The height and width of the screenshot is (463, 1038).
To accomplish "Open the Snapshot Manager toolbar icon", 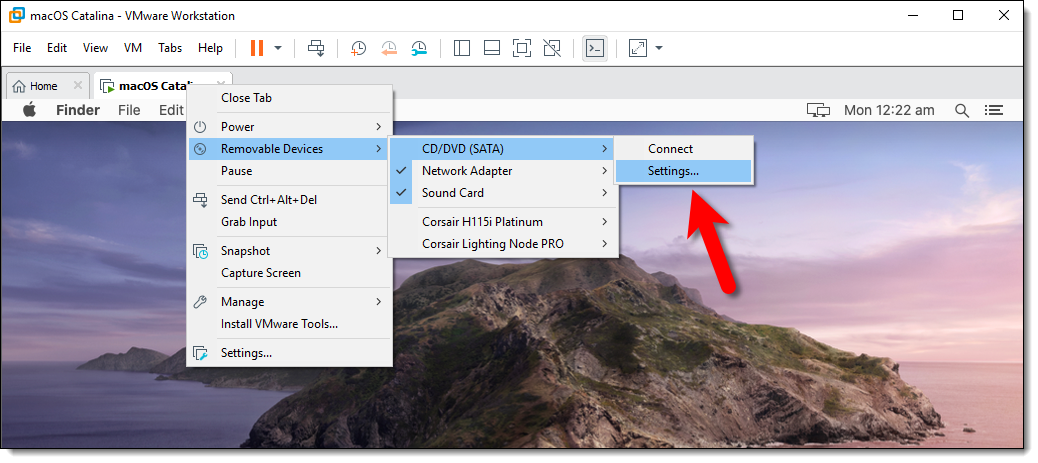I will 419,48.
